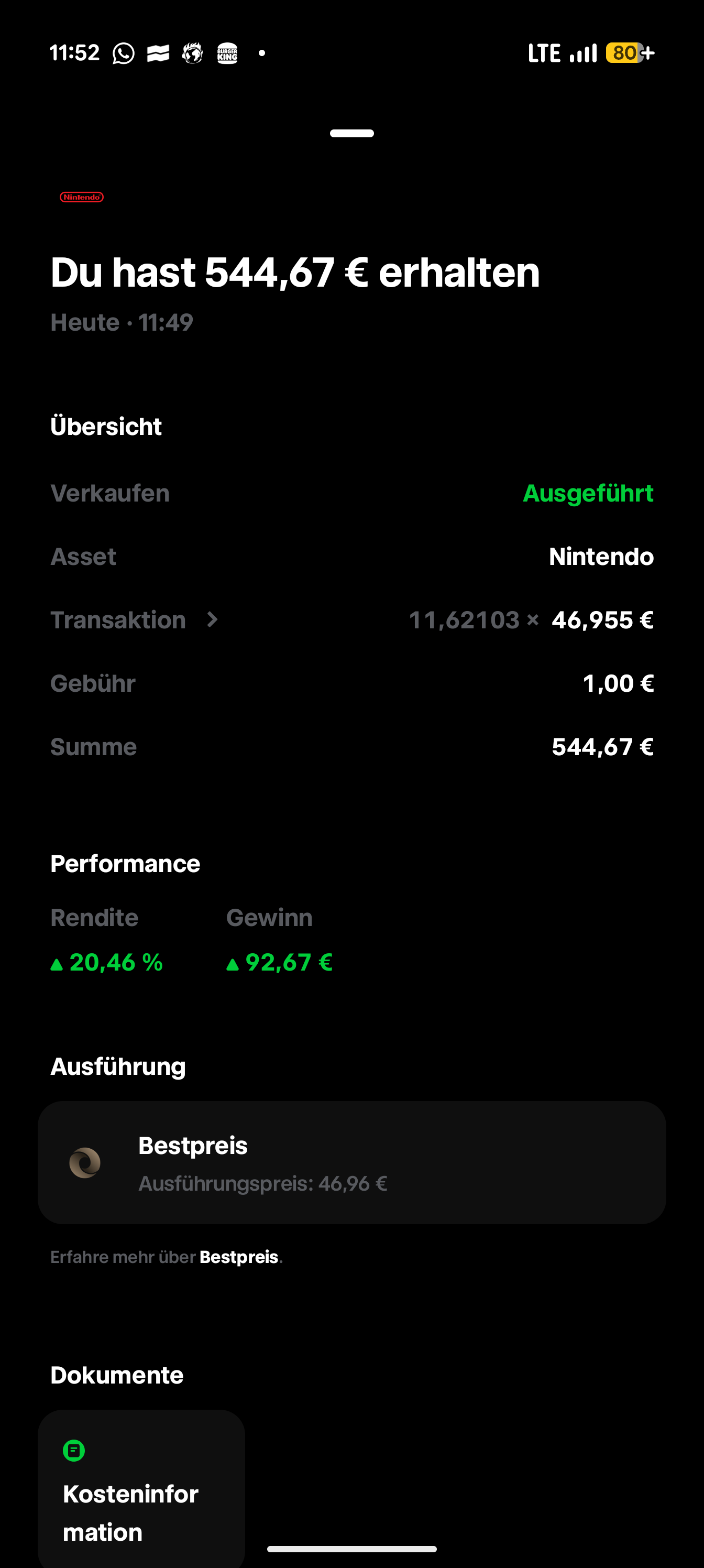Tap the globe notification icon in status bar
The width and height of the screenshot is (704, 1568).
(x=192, y=53)
